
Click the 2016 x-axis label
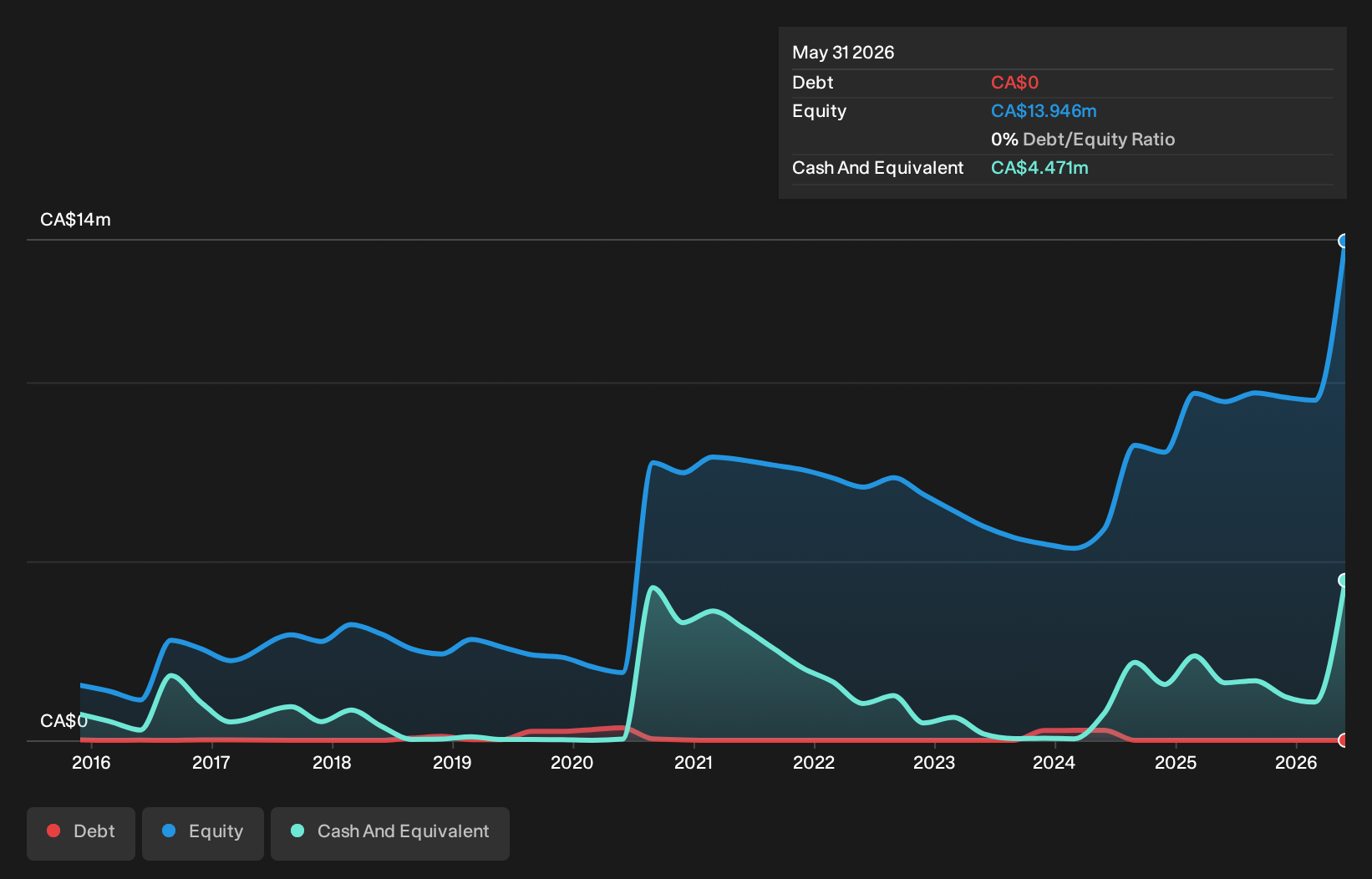click(x=91, y=763)
